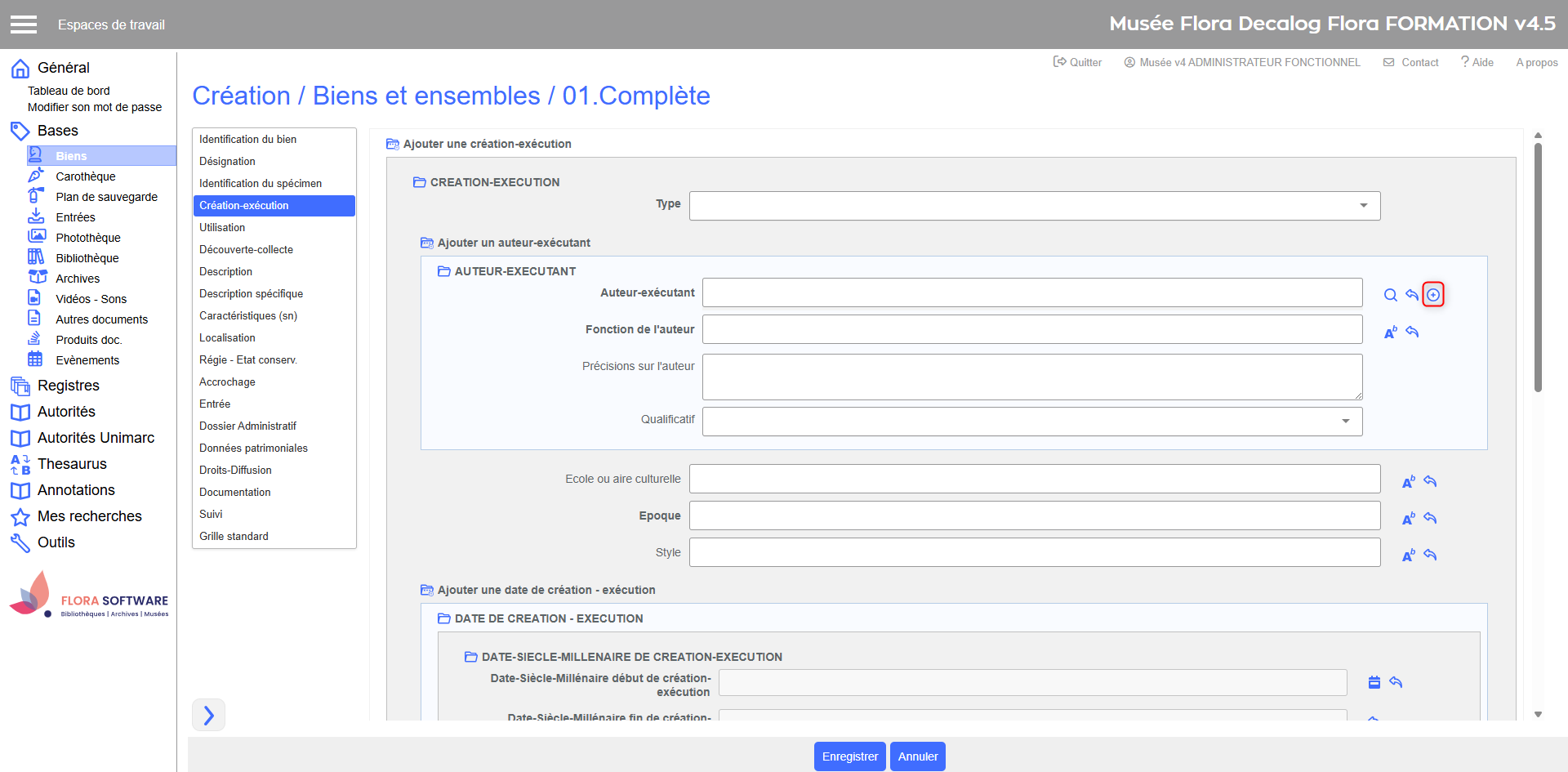1568x772 pixels.
Task: Select the Localisation section tab
Action: pos(227,337)
